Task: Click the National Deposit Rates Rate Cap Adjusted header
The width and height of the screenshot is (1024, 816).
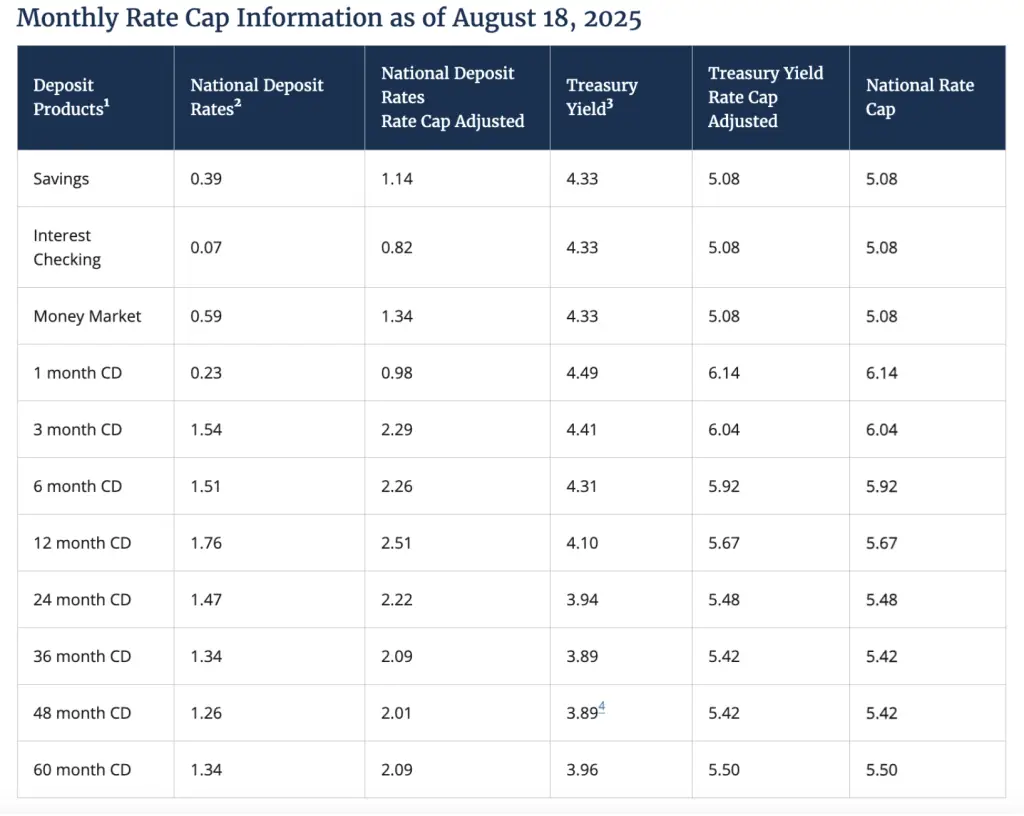Action: click(x=452, y=97)
